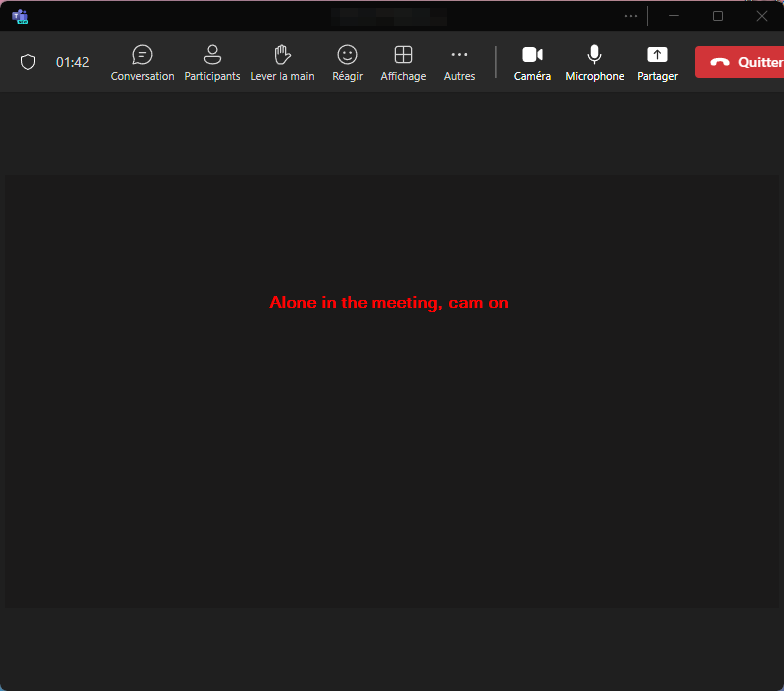
Task: Open the Réagir reactions menu
Action: point(348,62)
